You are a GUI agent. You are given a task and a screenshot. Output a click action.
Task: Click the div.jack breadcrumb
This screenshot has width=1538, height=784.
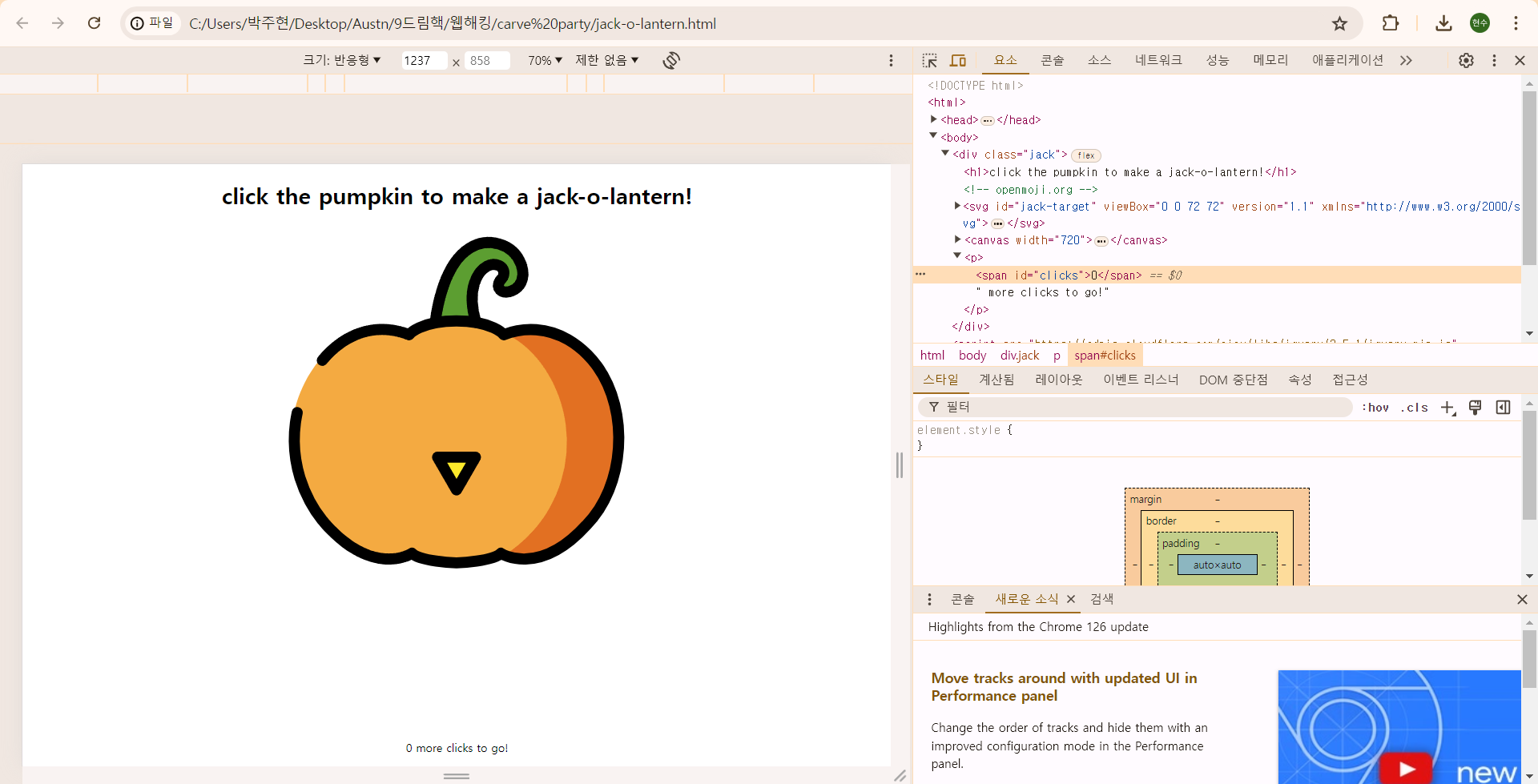point(1019,356)
